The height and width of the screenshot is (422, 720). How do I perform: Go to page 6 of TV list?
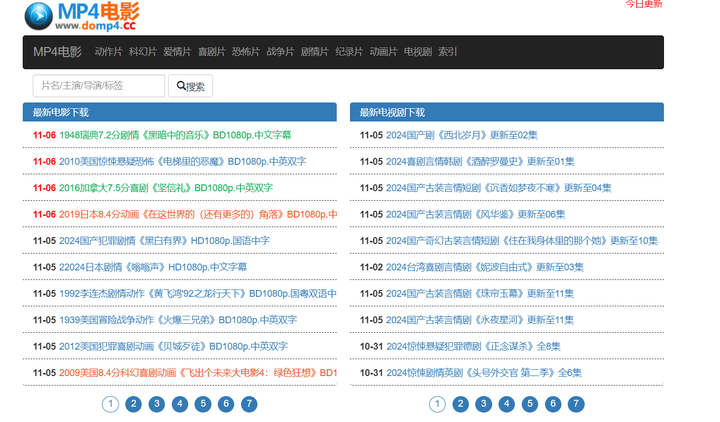click(553, 404)
